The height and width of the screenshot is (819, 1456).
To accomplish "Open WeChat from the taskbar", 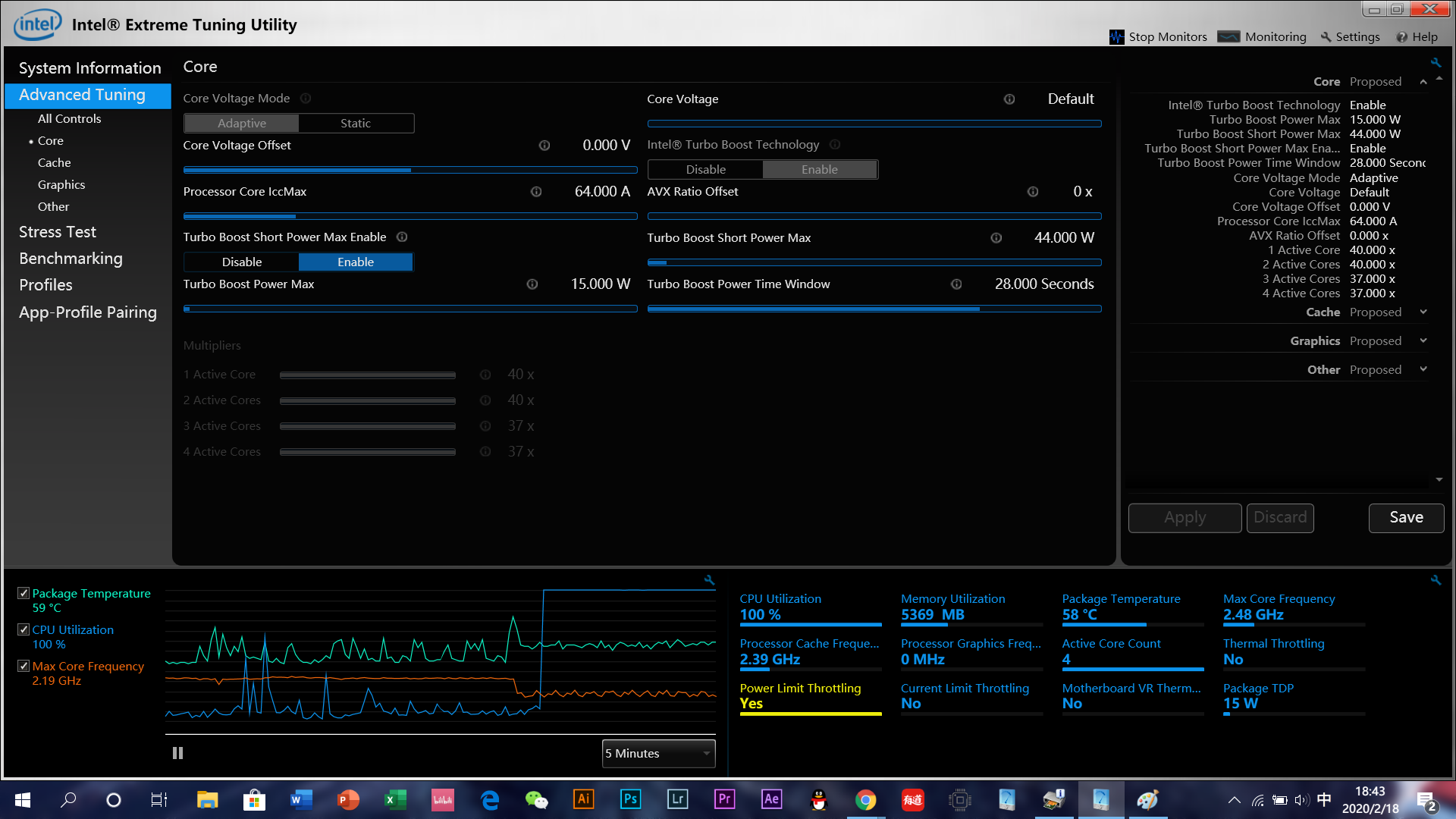I will (536, 799).
